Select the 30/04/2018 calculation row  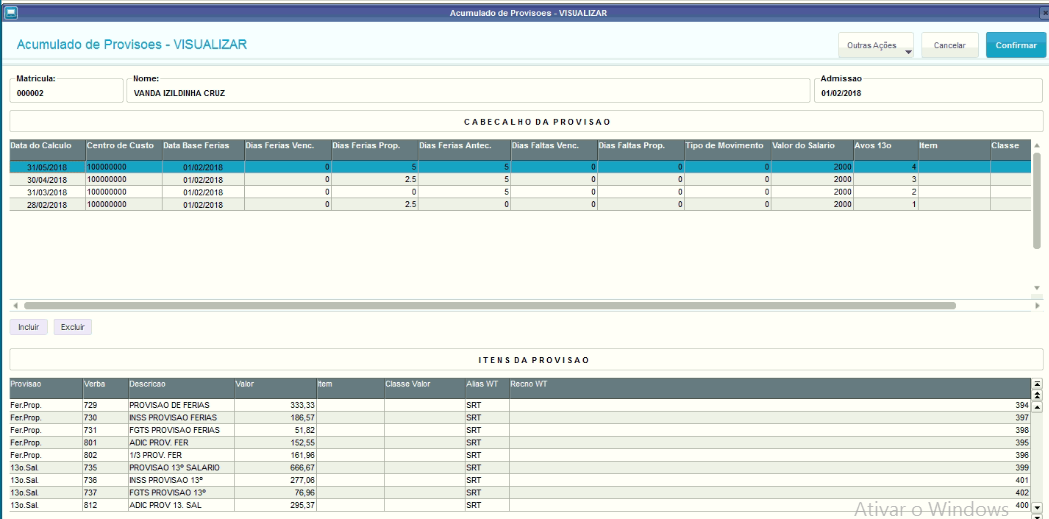(520, 180)
